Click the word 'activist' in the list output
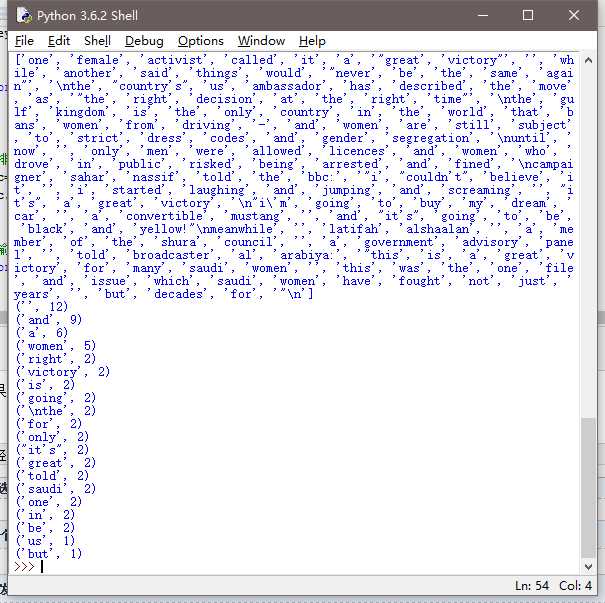The height and width of the screenshot is (603, 605). tap(174, 60)
